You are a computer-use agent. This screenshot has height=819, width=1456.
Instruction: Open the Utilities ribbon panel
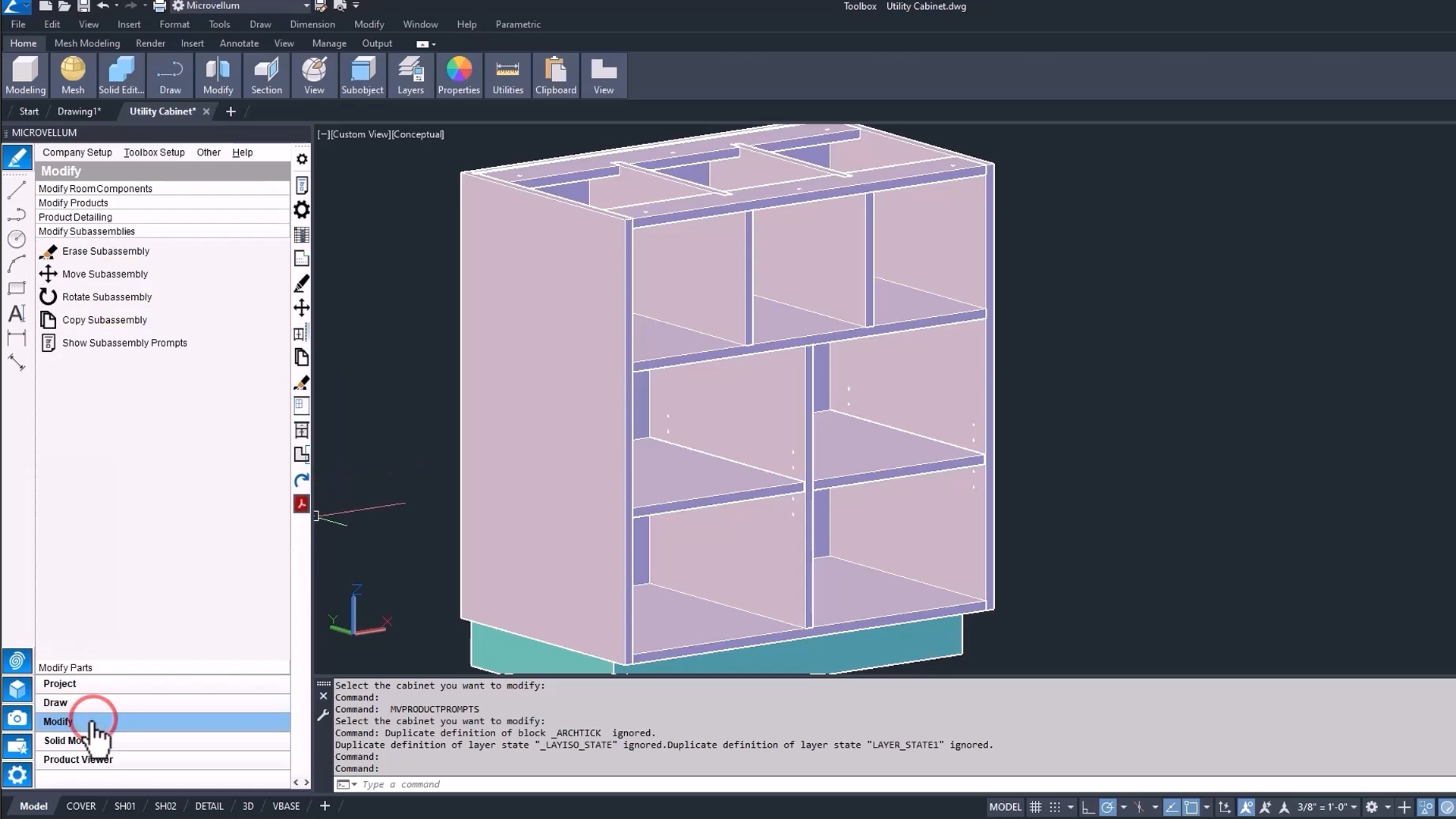point(507,76)
